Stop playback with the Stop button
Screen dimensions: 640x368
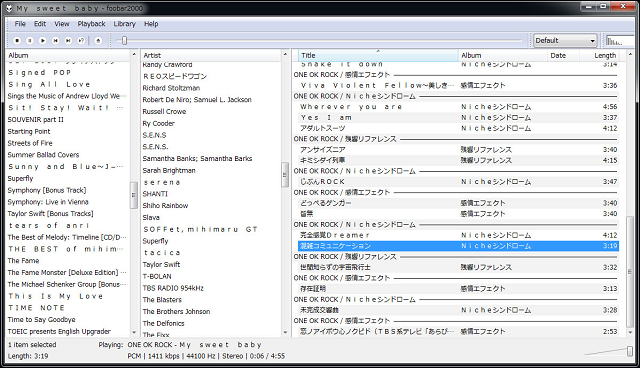coord(17,40)
